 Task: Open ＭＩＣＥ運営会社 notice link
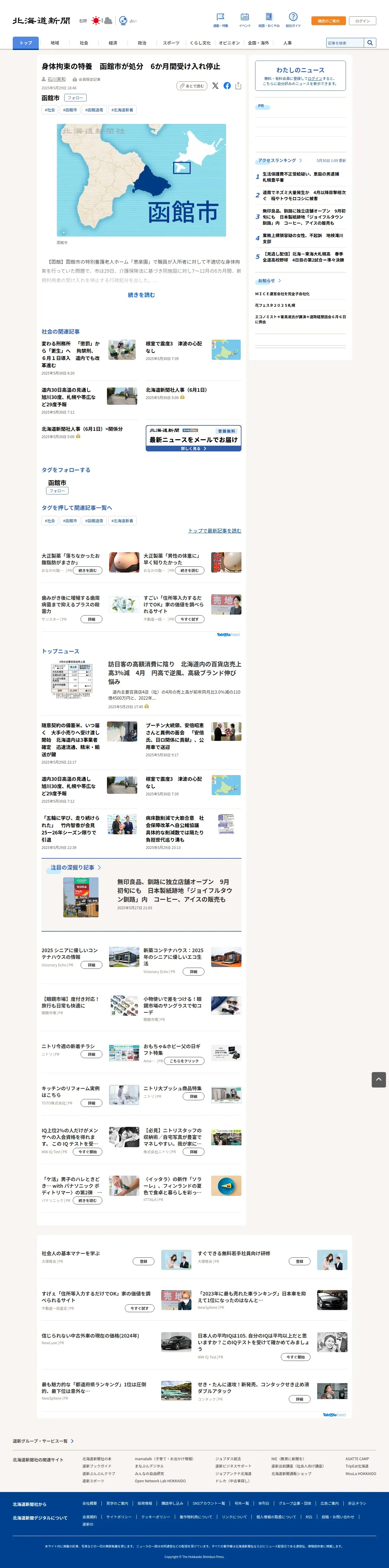[282, 293]
